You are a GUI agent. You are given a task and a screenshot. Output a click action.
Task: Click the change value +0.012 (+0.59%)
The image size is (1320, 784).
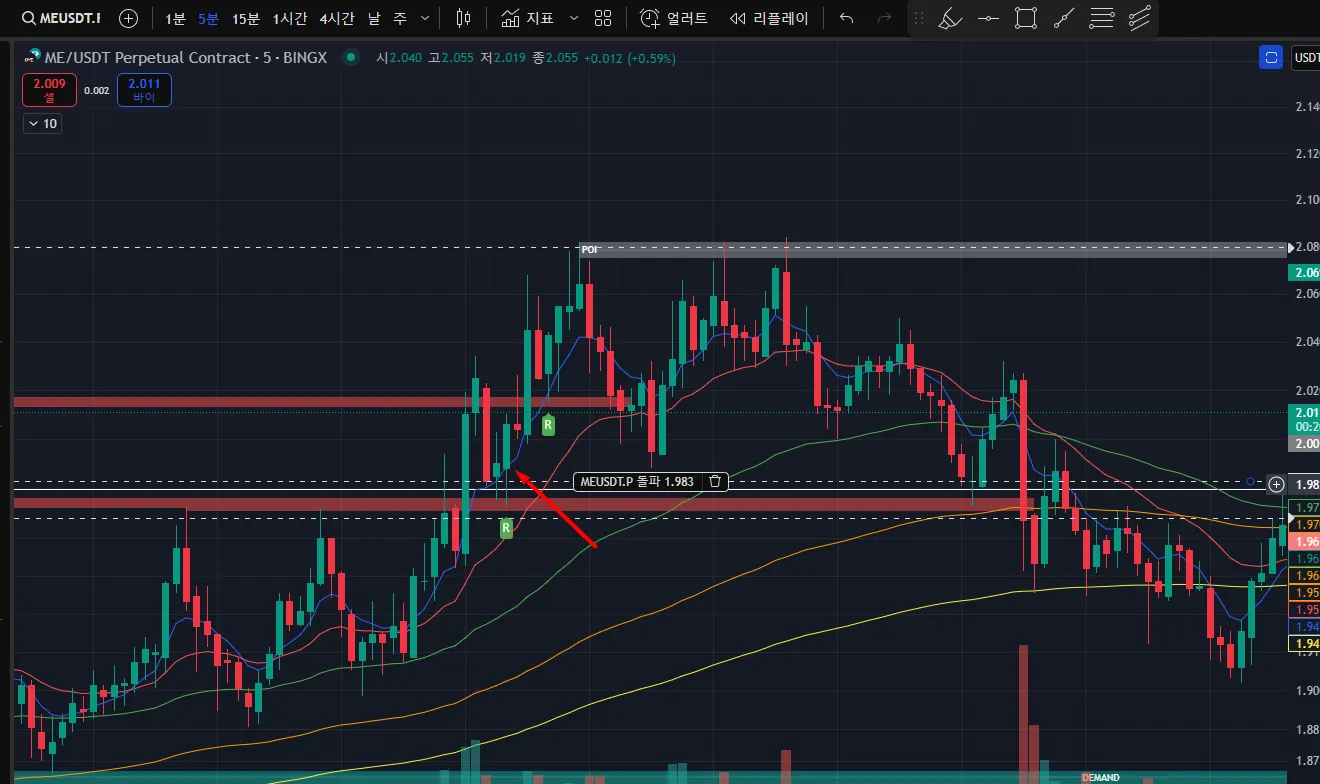(x=630, y=58)
